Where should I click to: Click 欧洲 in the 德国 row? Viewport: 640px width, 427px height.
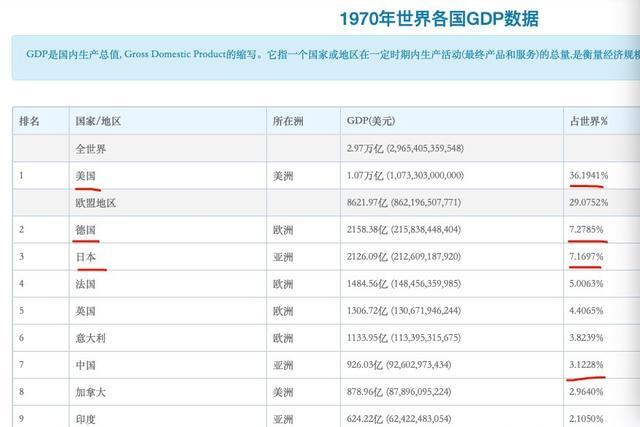tap(283, 230)
